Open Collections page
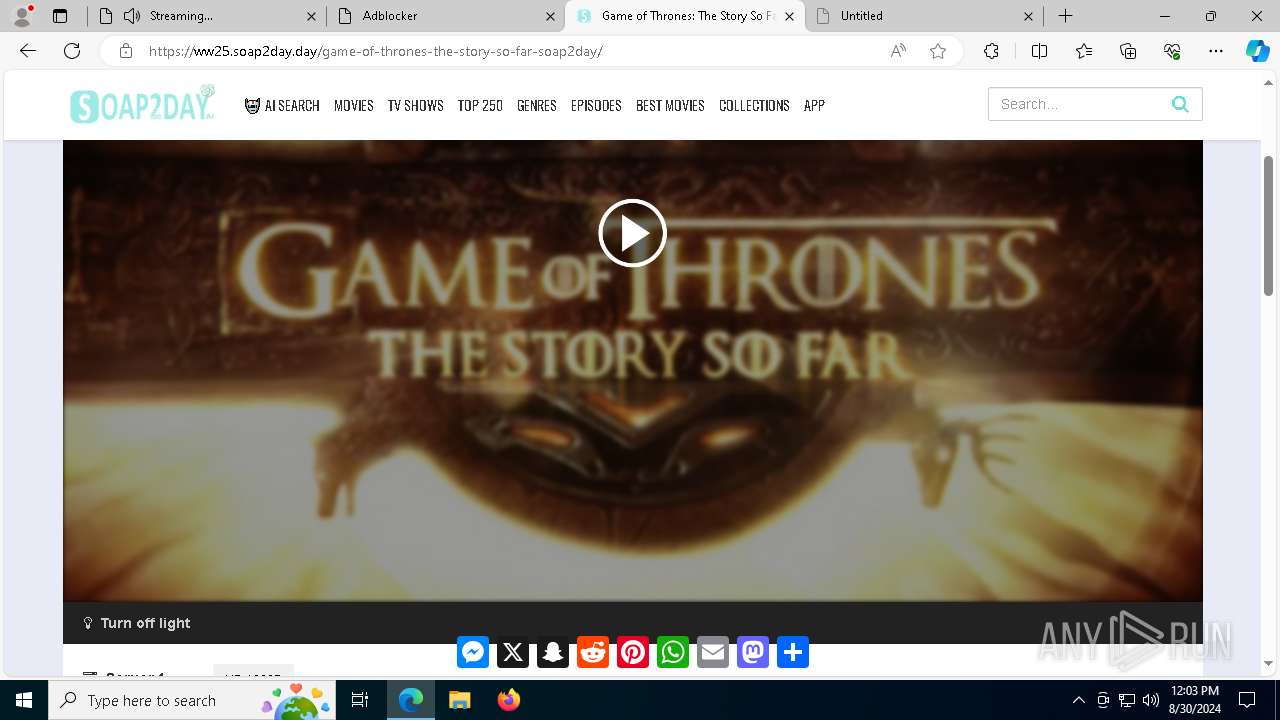1280x720 pixels. pyautogui.click(x=754, y=105)
